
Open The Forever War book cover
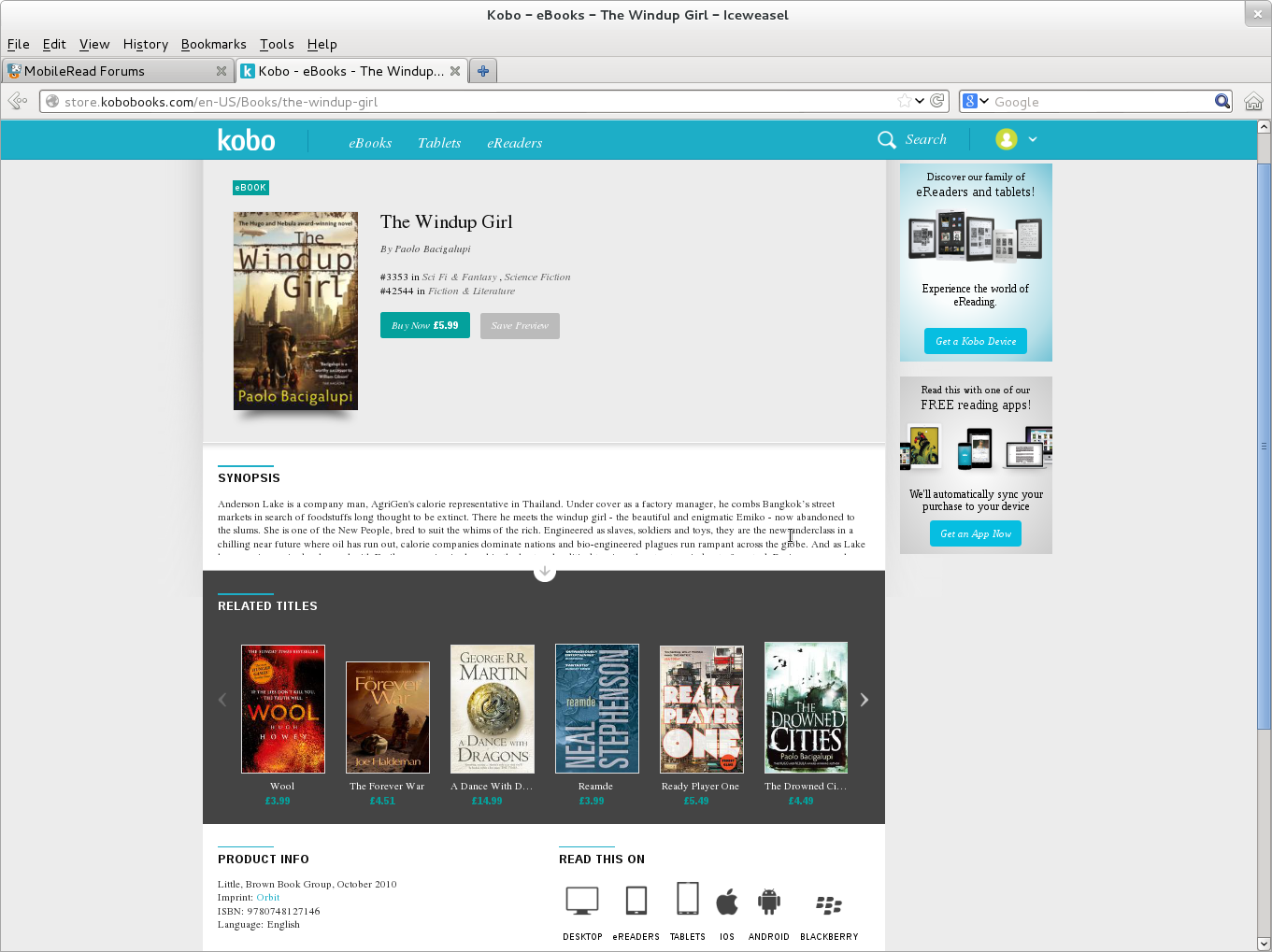click(388, 718)
